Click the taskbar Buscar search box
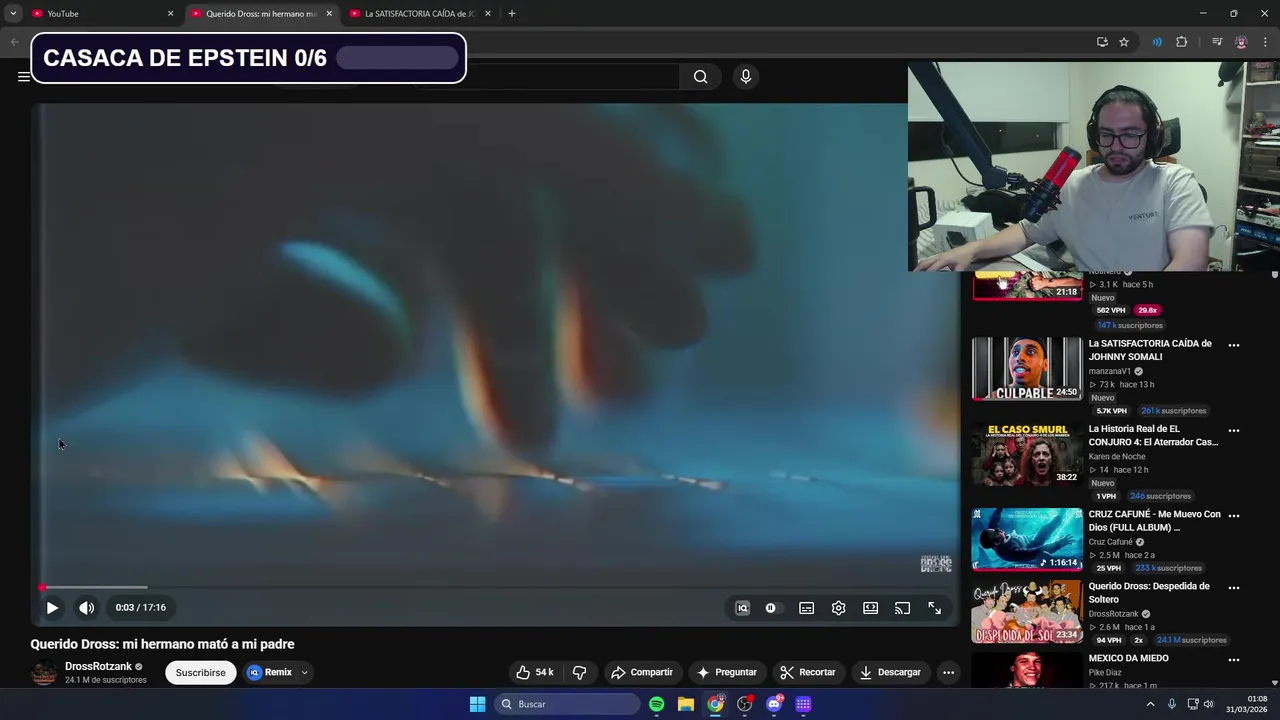Screen dimensions: 1280x720 (x=568, y=704)
